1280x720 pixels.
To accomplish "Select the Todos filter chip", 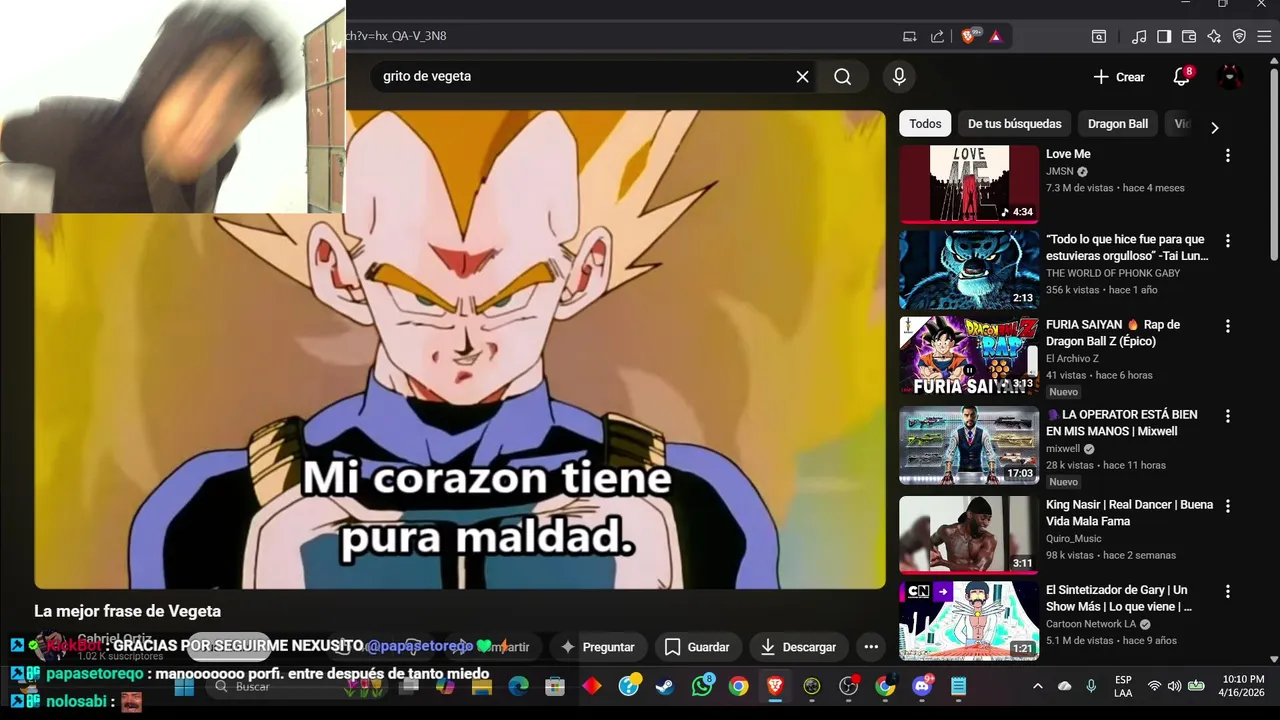I will (x=925, y=124).
